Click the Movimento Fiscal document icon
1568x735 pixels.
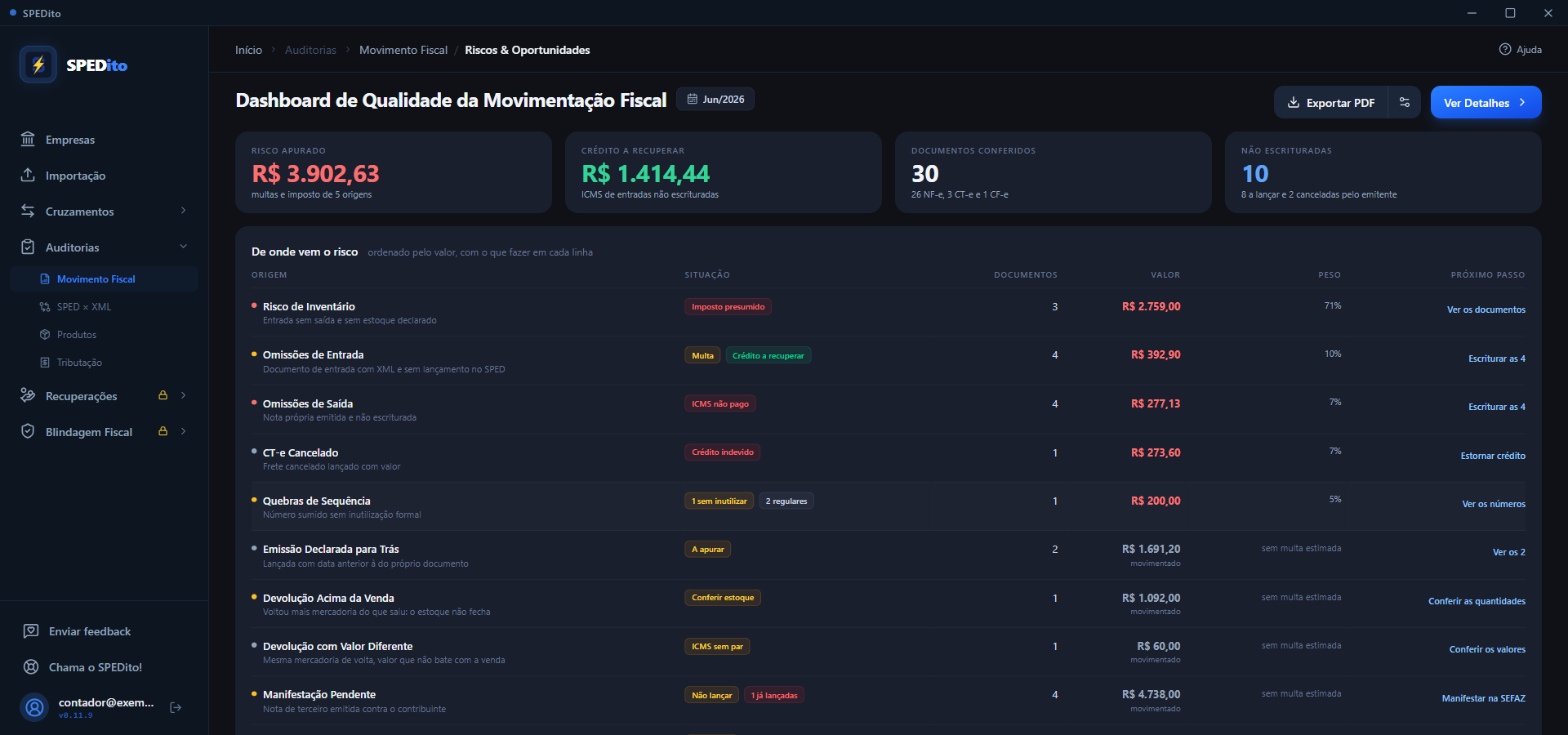(x=45, y=279)
